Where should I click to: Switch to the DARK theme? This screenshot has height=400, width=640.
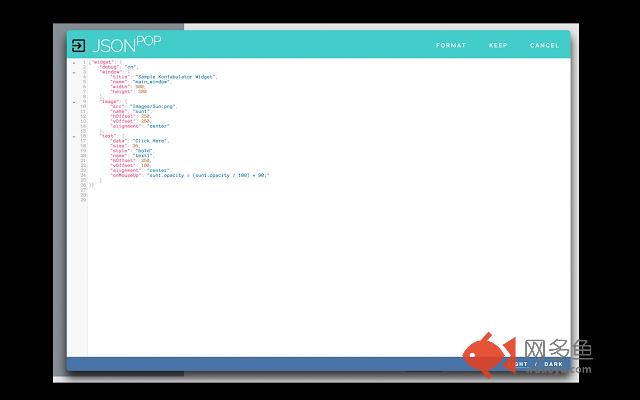[x=553, y=364]
